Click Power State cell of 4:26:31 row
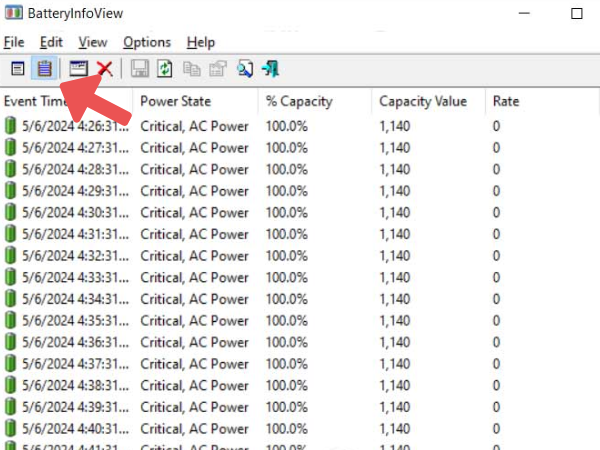The height and width of the screenshot is (450, 600). click(194, 126)
